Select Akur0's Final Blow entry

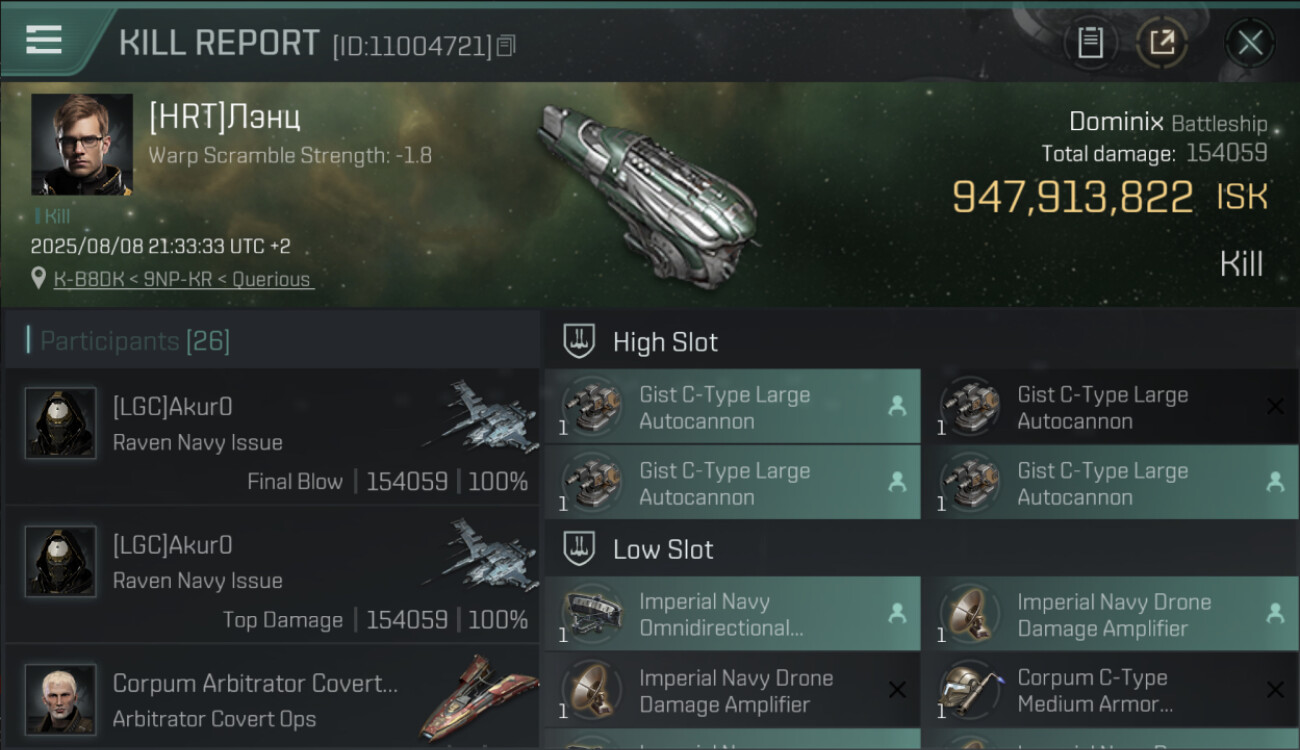[272, 437]
